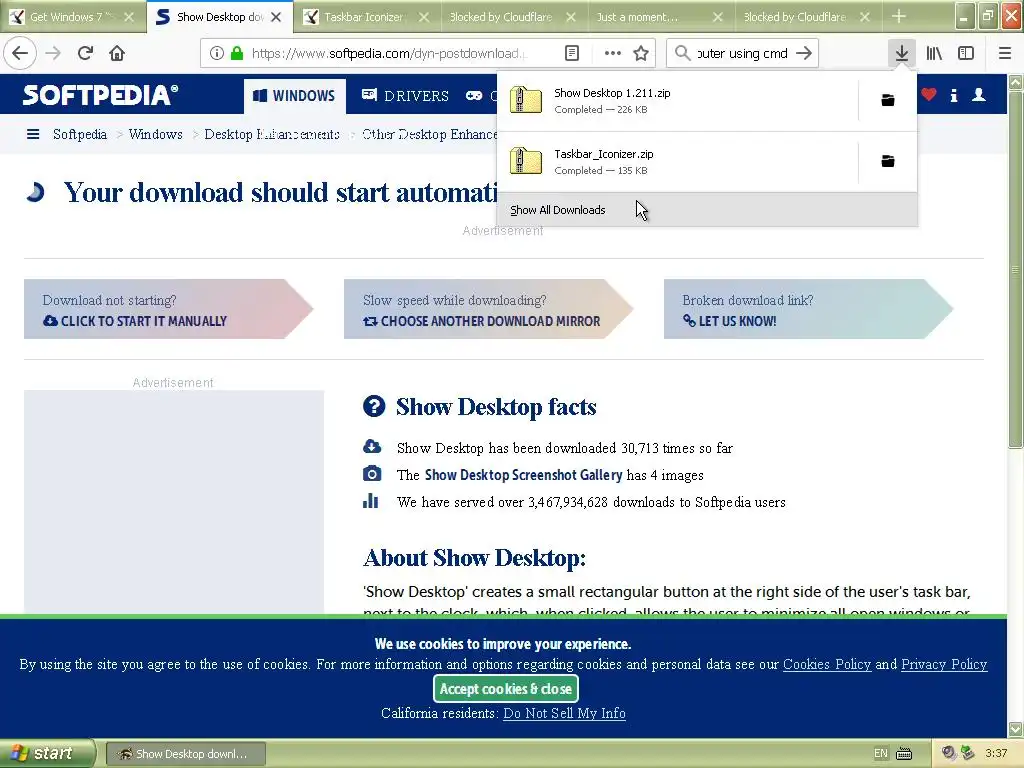Viewport: 1024px width, 768px height.
Task: Click the Windows breadcrumb link
Action: (x=155, y=134)
